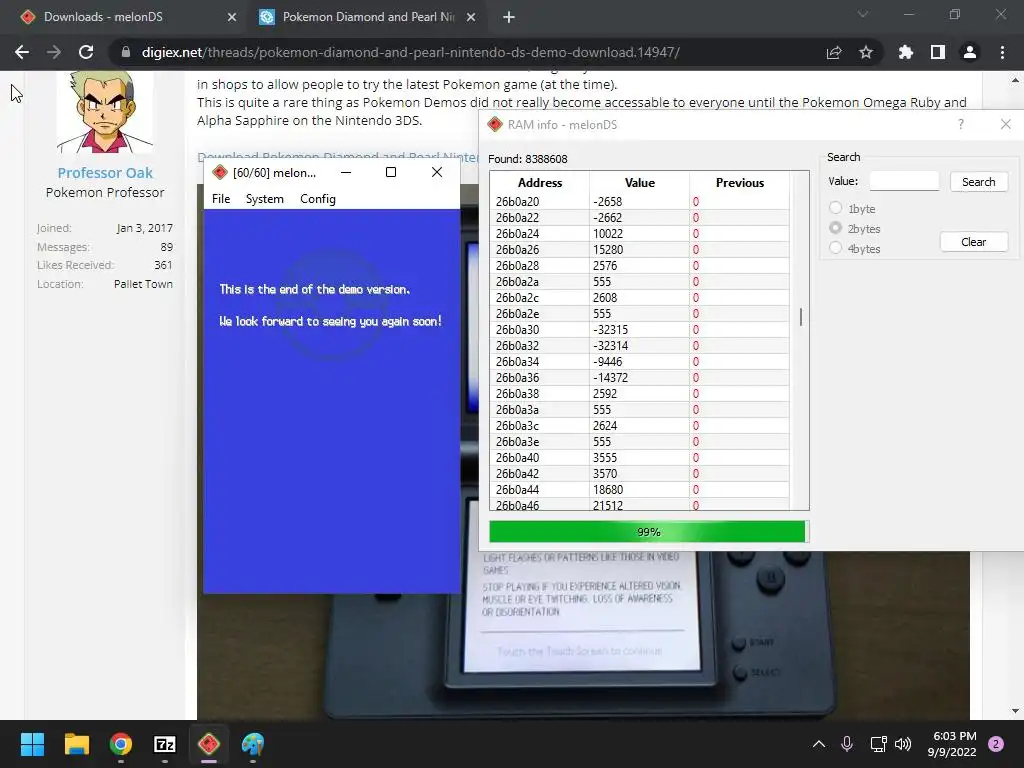This screenshot has width=1024, height=768.
Task: Click the RAM info help question mark
Action: (961, 124)
